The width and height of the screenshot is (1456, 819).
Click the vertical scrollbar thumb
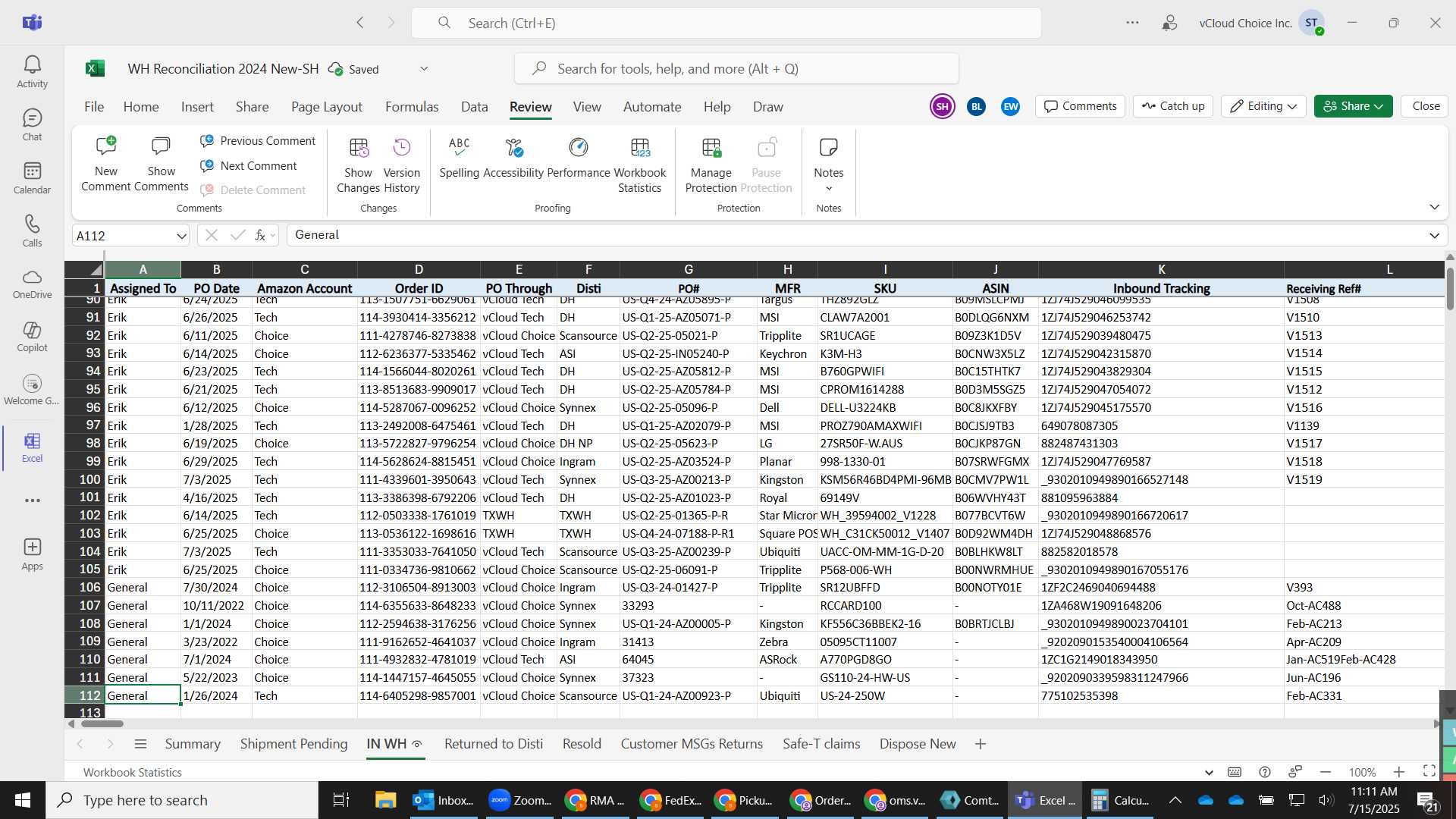click(1450, 288)
